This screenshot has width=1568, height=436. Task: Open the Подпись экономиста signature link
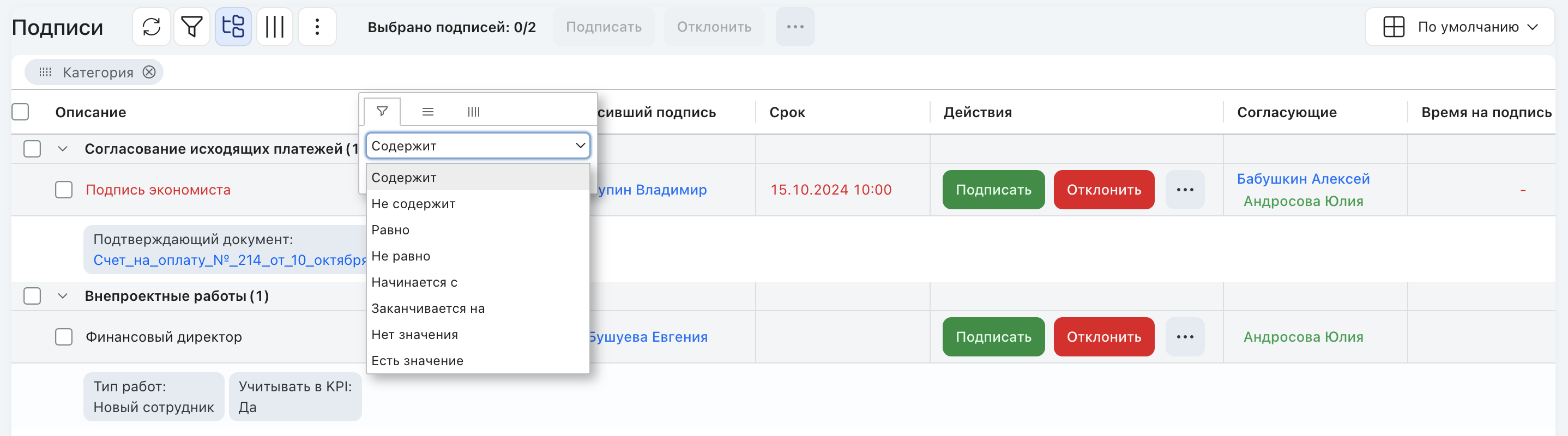pos(158,190)
